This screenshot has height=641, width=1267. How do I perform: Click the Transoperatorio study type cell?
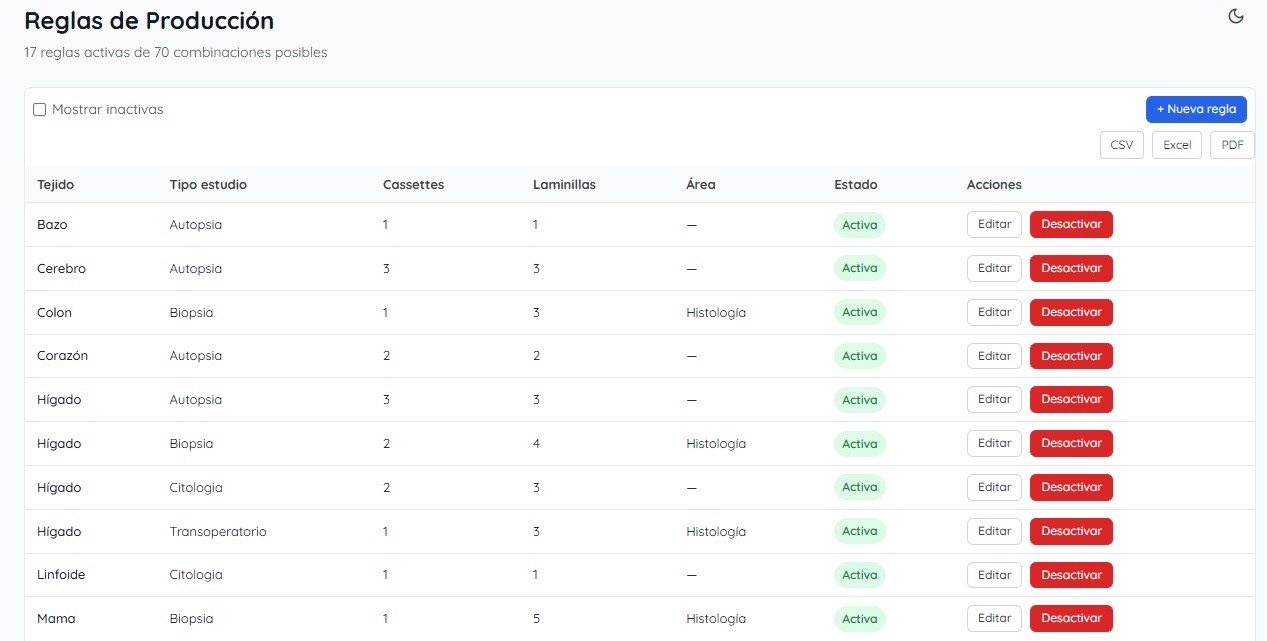pyautogui.click(x=218, y=532)
